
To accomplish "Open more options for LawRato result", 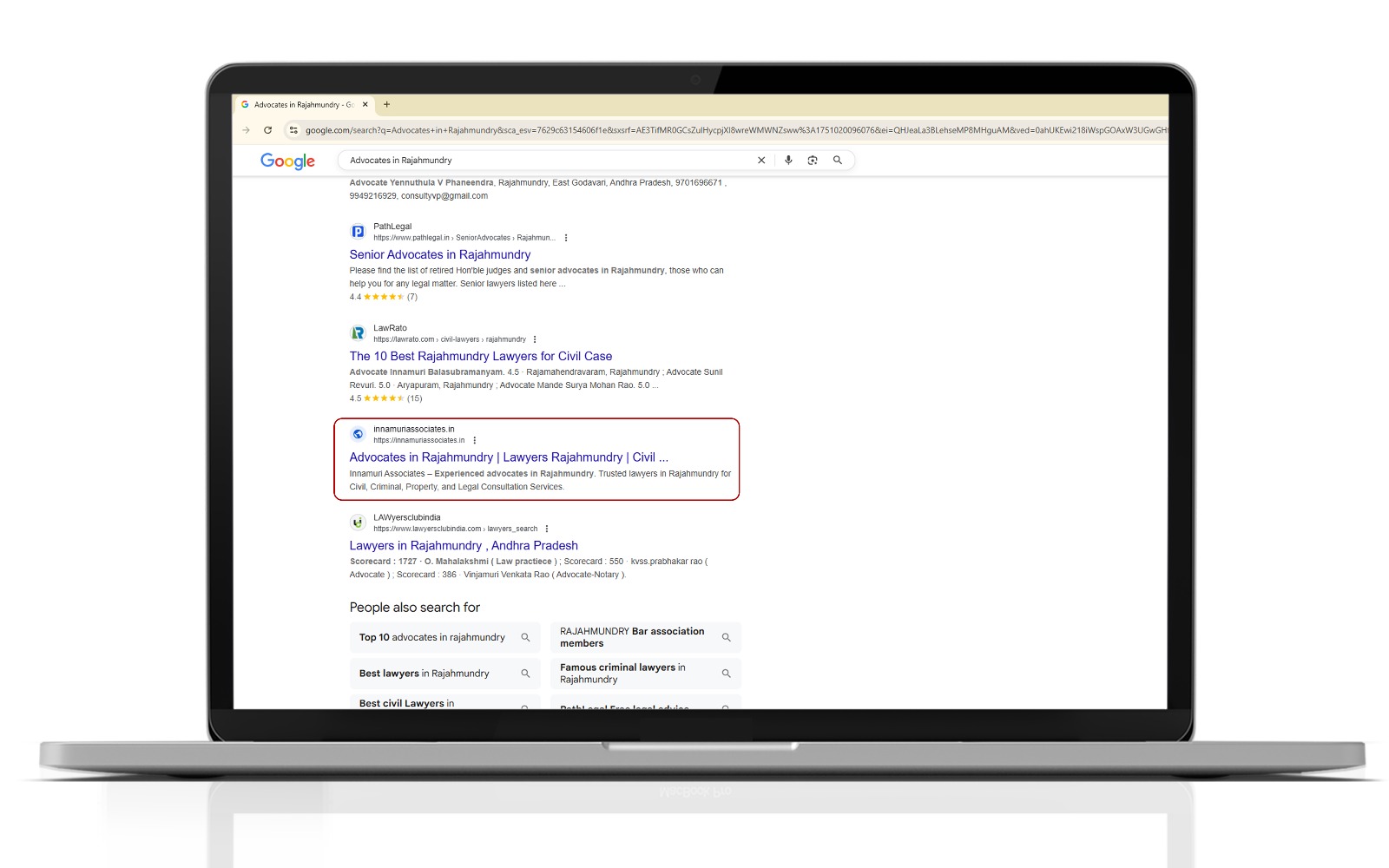I will coord(535,339).
